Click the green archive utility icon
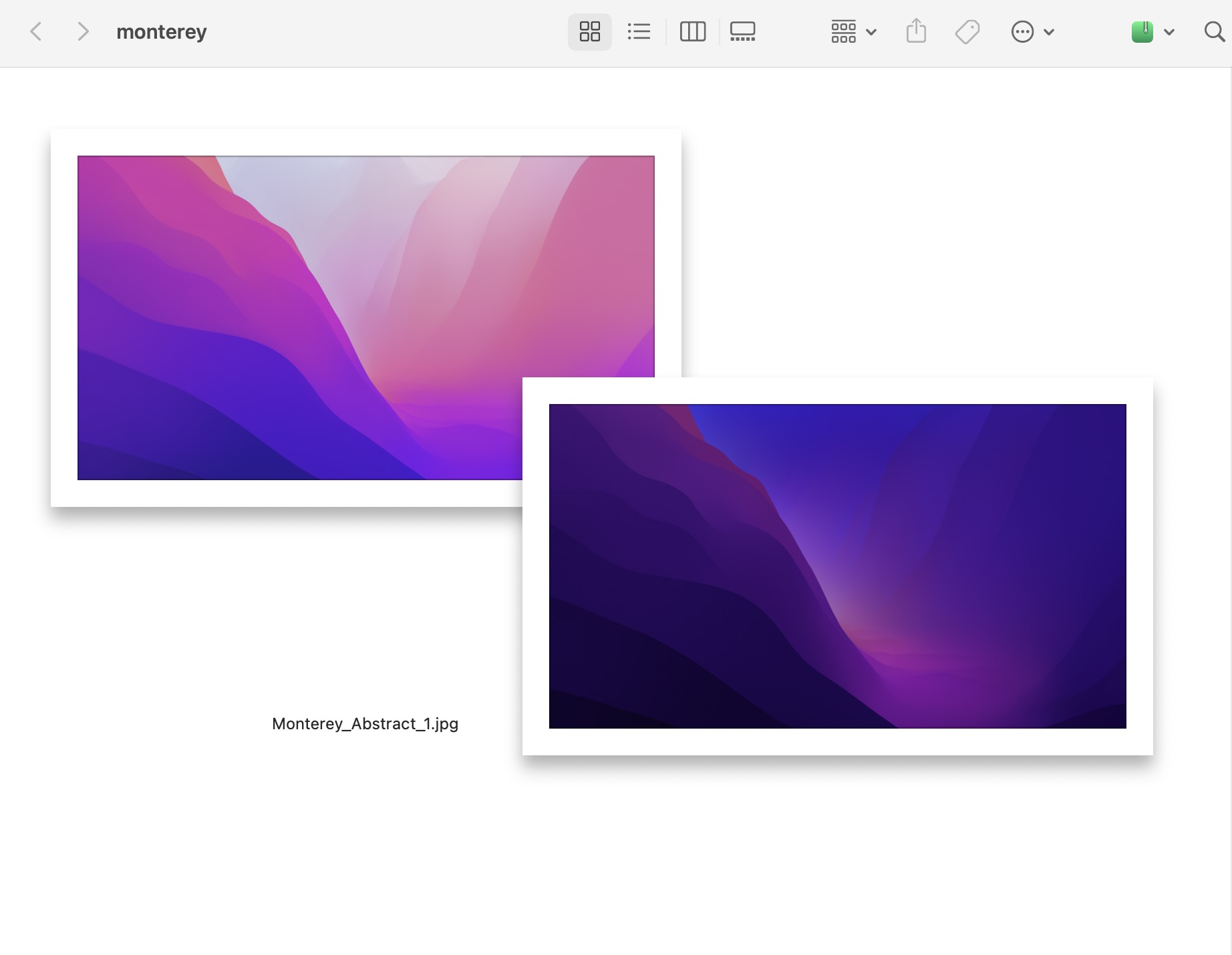Screen dimensions: 1232x955 point(1142,31)
